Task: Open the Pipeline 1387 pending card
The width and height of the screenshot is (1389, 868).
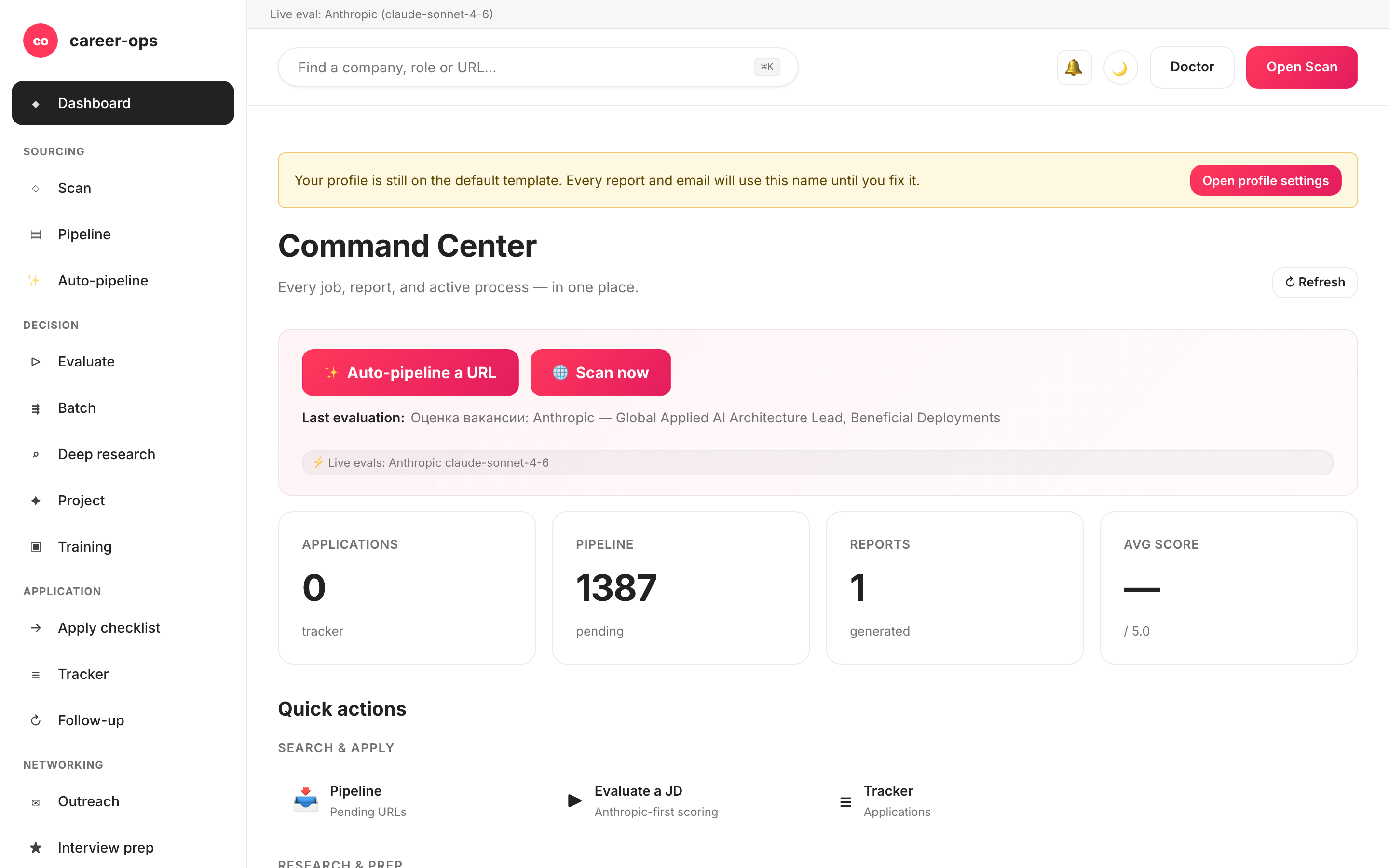Action: pos(681,588)
